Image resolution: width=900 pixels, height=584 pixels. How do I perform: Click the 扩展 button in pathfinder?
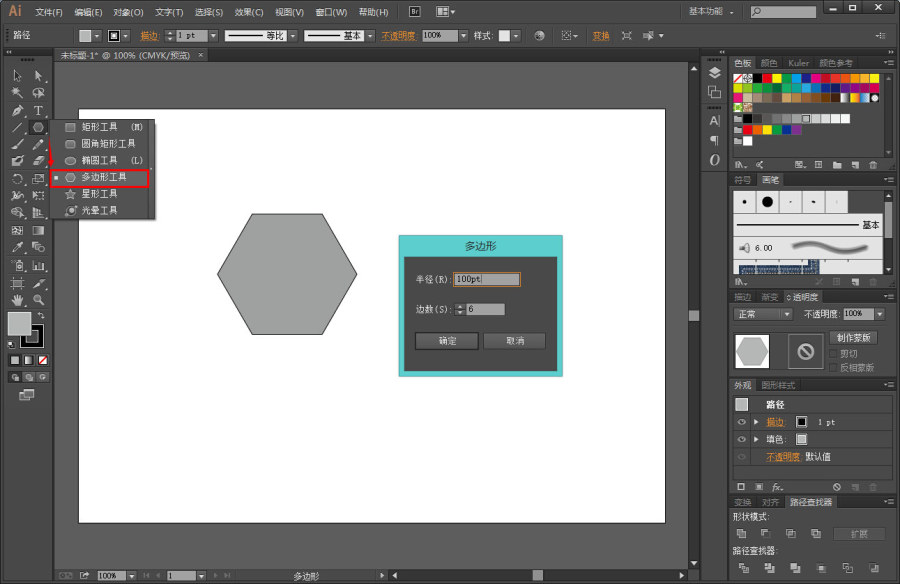point(859,533)
